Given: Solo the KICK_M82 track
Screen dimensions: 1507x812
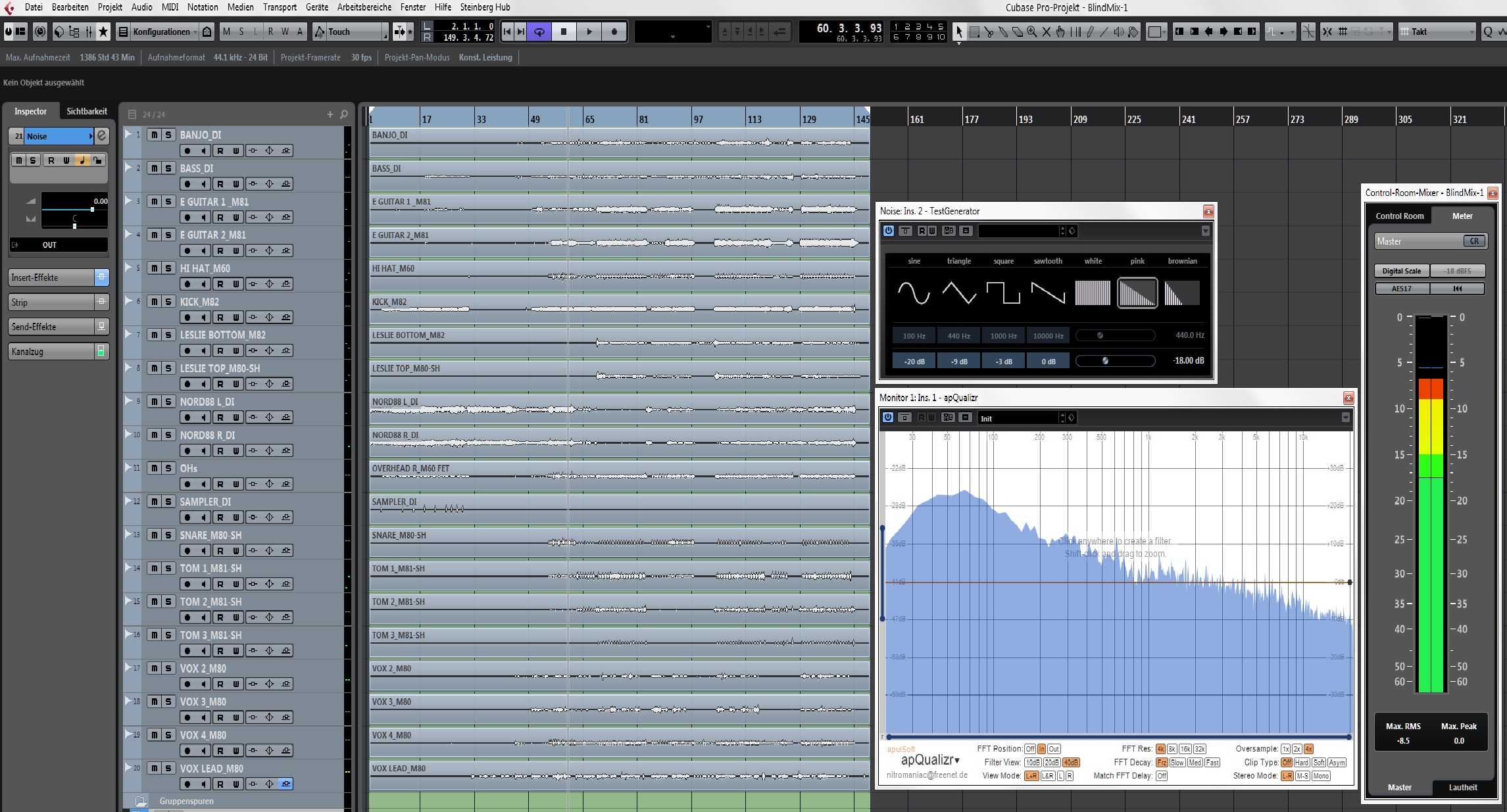Looking at the screenshot, I should tap(168, 301).
